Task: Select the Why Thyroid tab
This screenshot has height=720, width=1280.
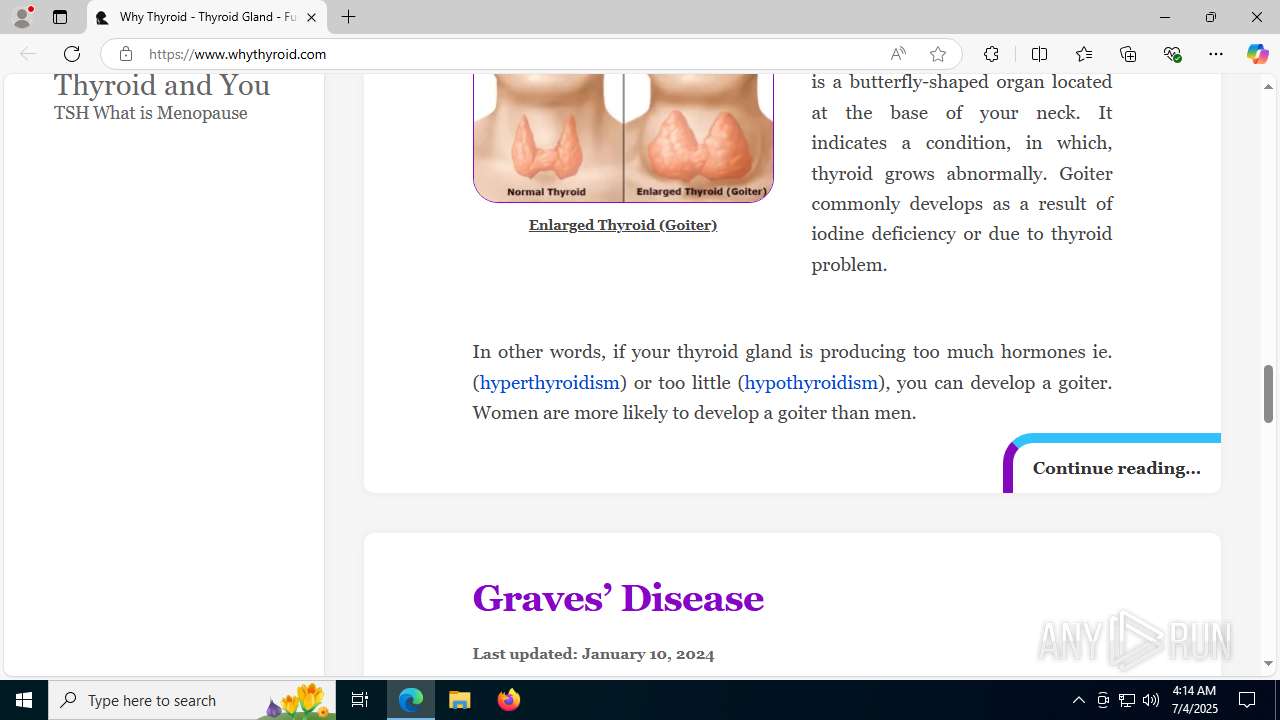Action: click(x=207, y=17)
